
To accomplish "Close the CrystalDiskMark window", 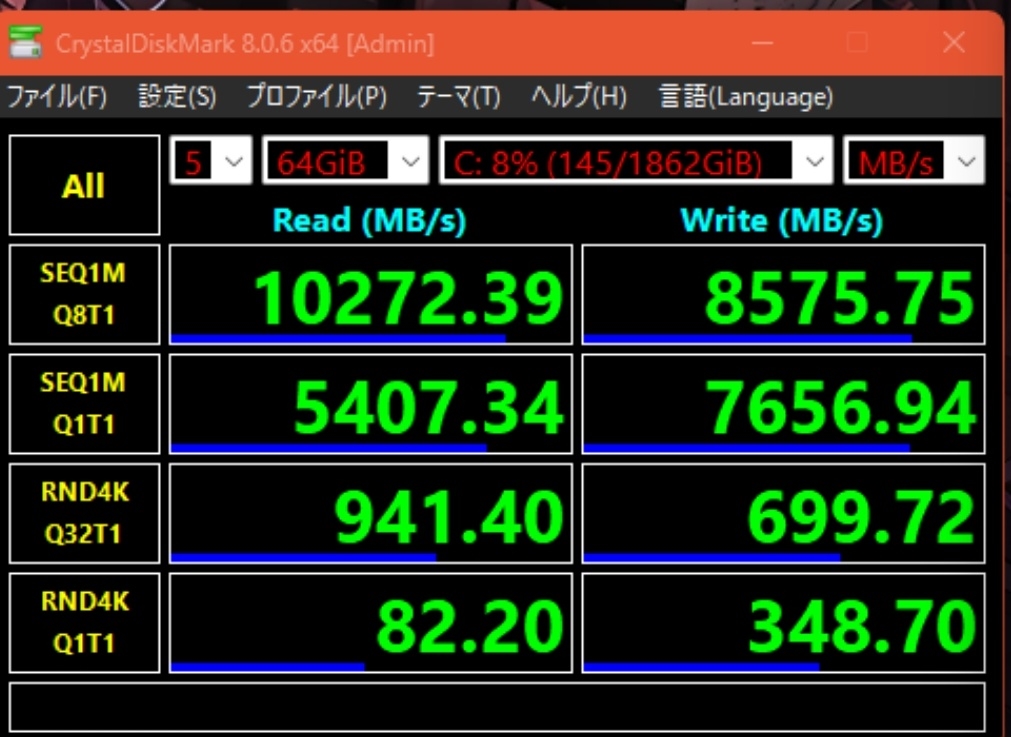I will coord(954,43).
